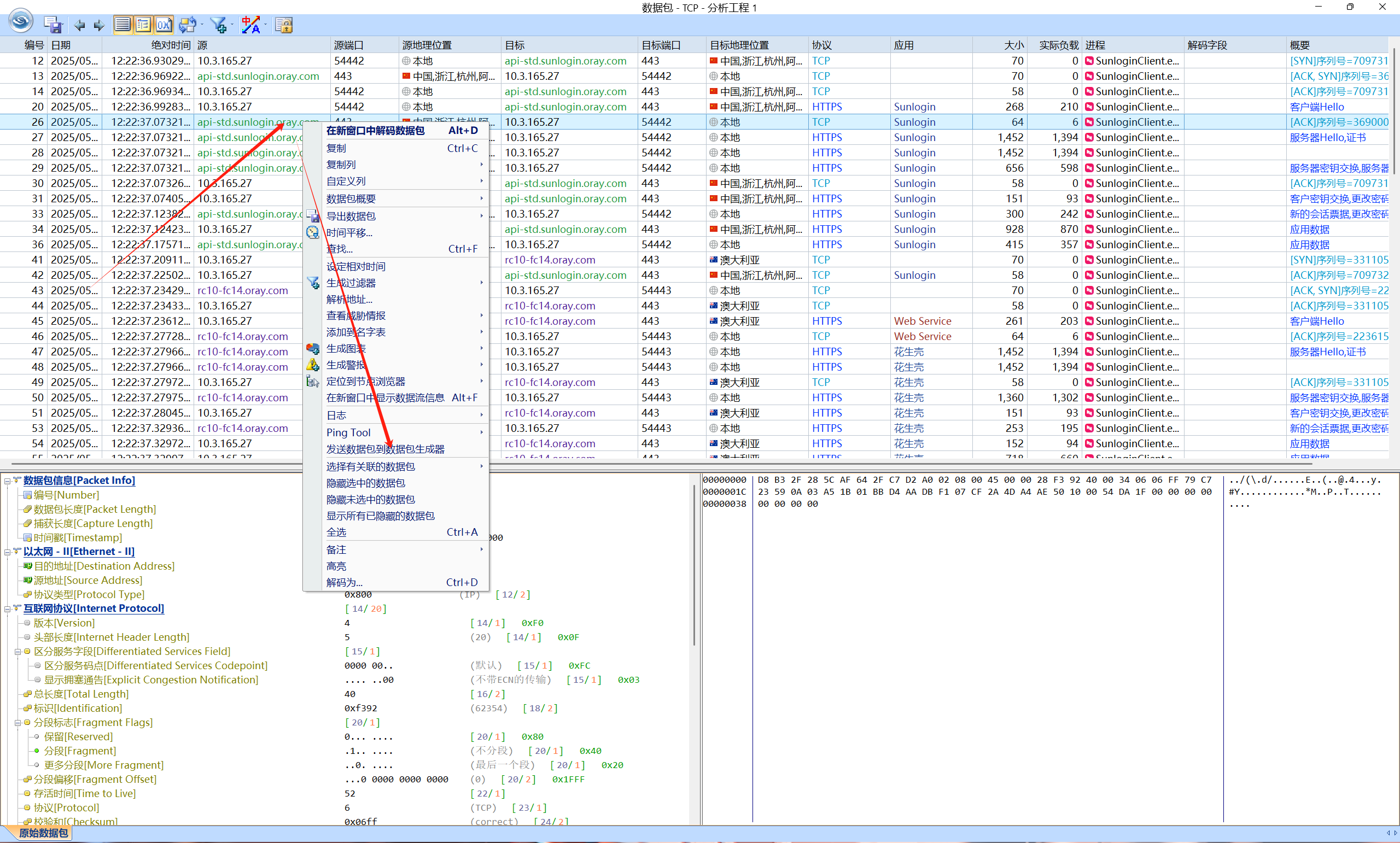Image resolution: width=1400 pixels, height=843 pixels.
Task: Collapse the 分段标志[Fragment Flags] tree node
Action: 17,723
